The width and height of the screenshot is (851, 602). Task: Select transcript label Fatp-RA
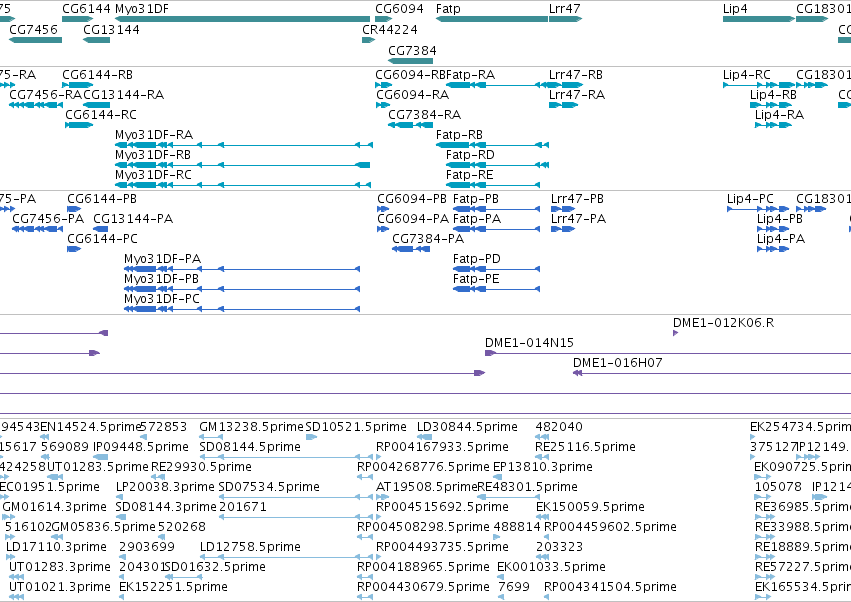pos(471,74)
